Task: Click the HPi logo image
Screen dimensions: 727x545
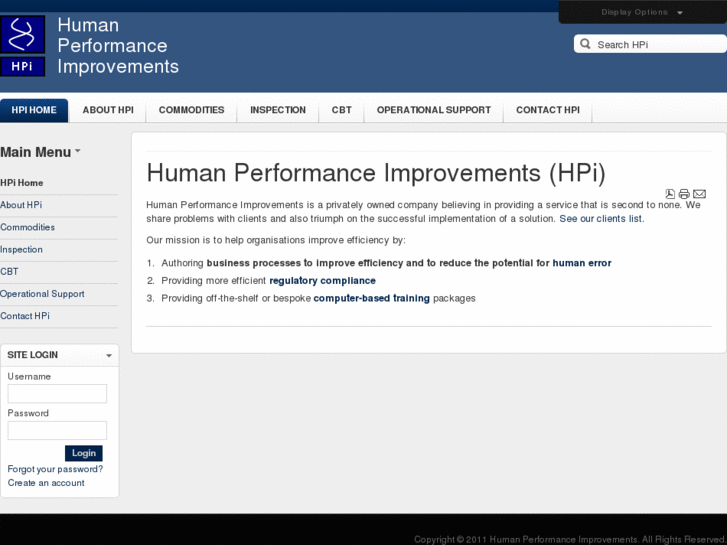Action: (23, 46)
